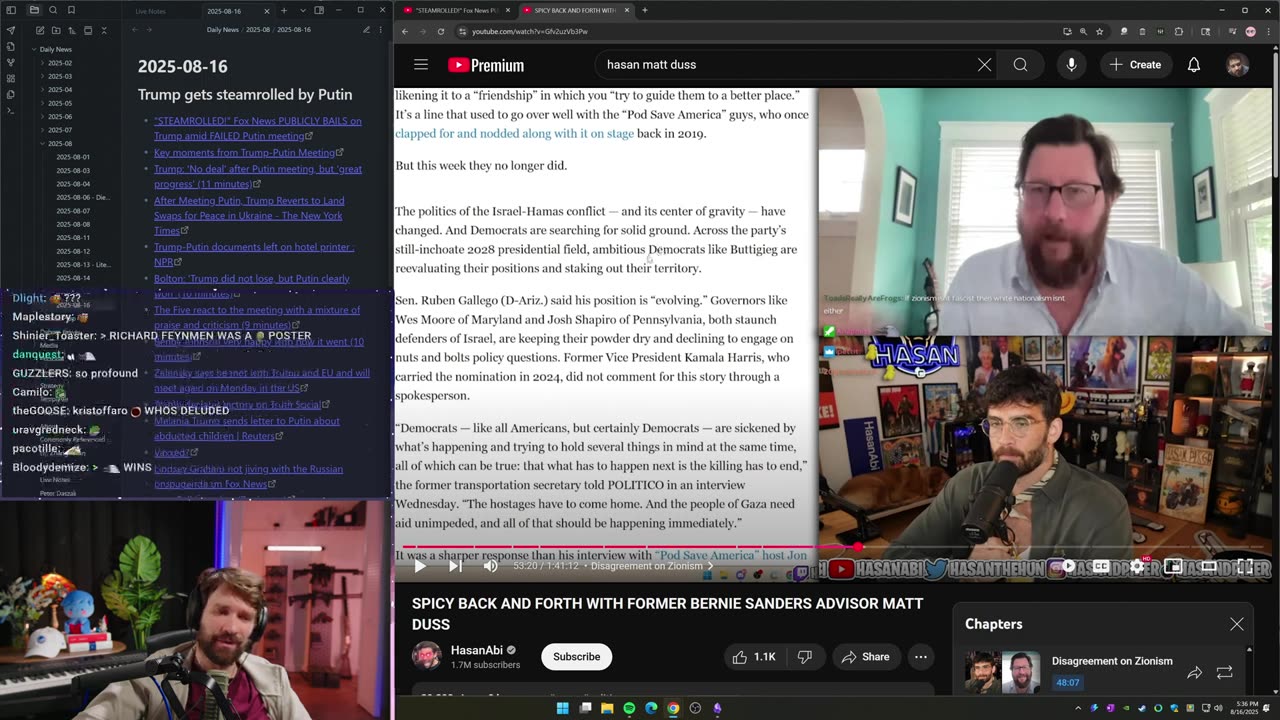
Task: Switch player to theater mode
Action: (1209, 566)
